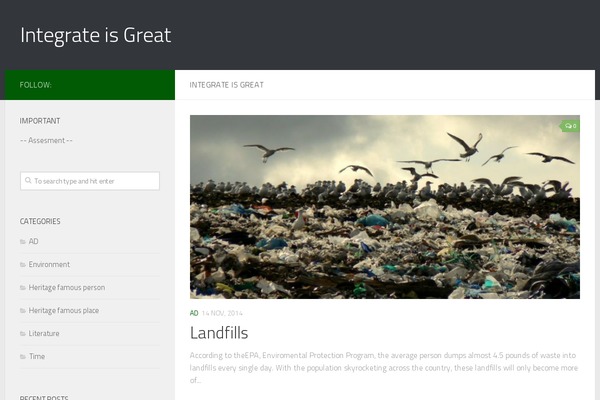Open the Integrate is Great site title

[x=96, y=35]
